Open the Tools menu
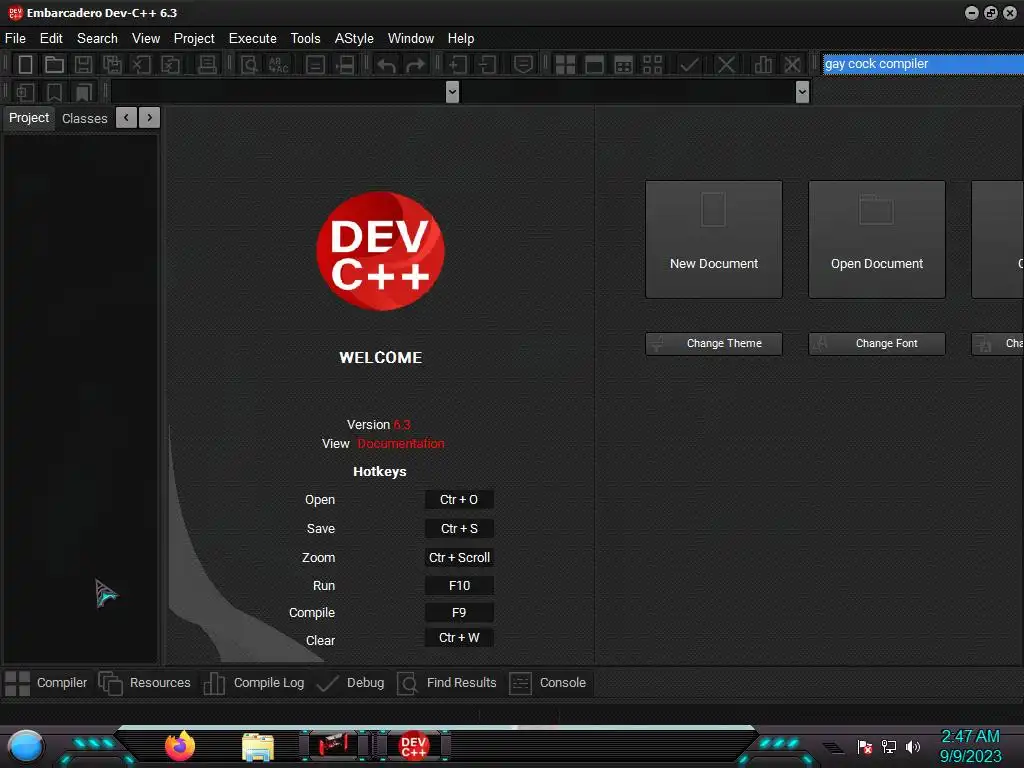 pyautogui.click(x=306, y=39)
